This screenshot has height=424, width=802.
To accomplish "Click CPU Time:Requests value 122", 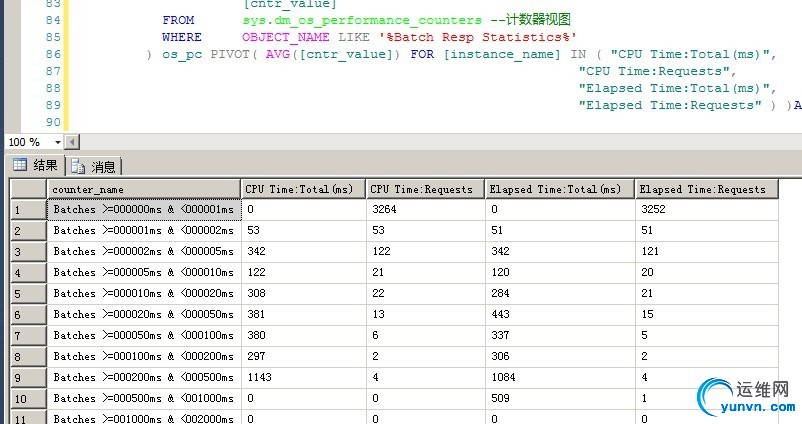I will click(426, 251).
